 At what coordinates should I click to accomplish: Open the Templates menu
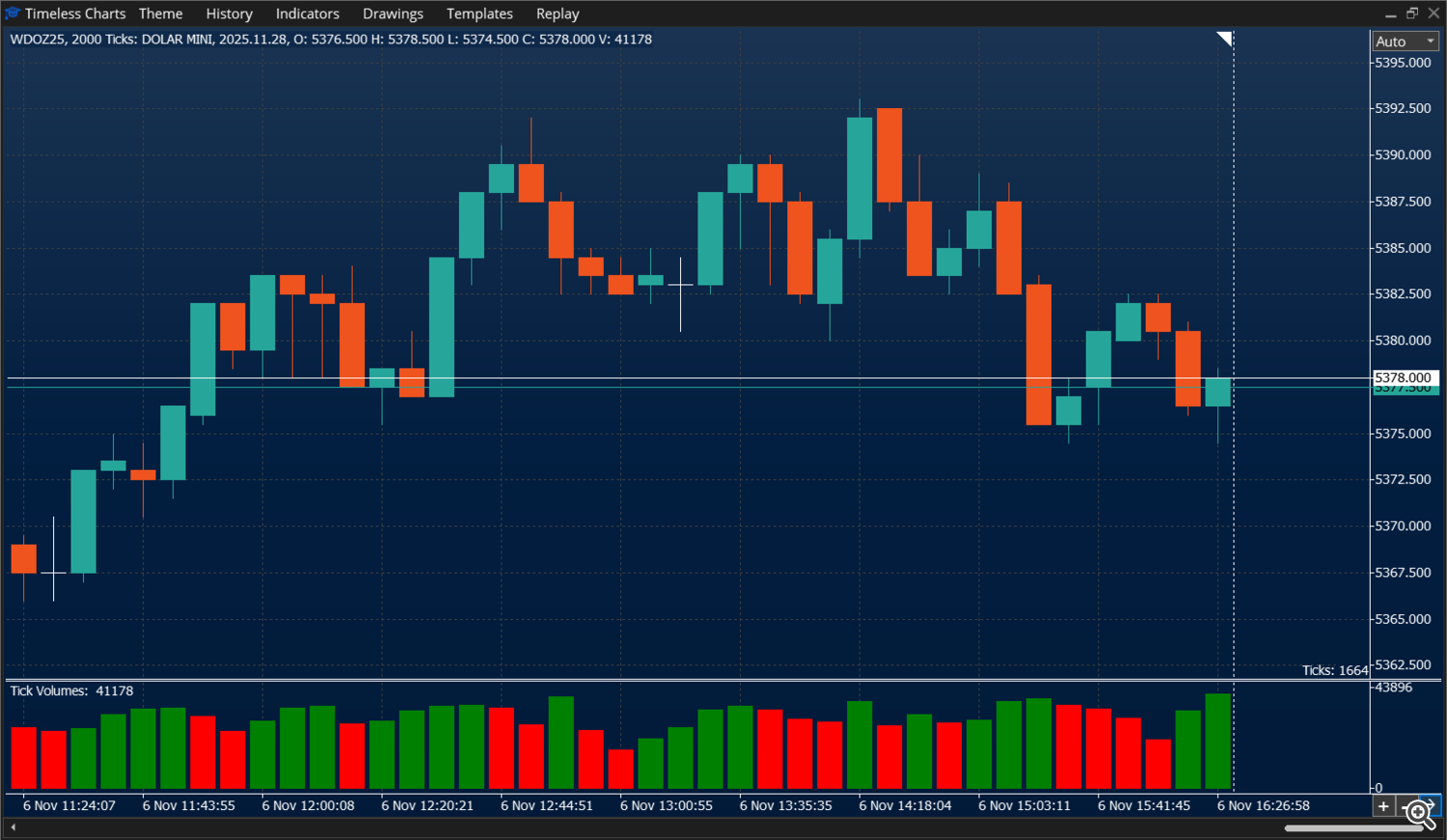(x=479, y=14)
